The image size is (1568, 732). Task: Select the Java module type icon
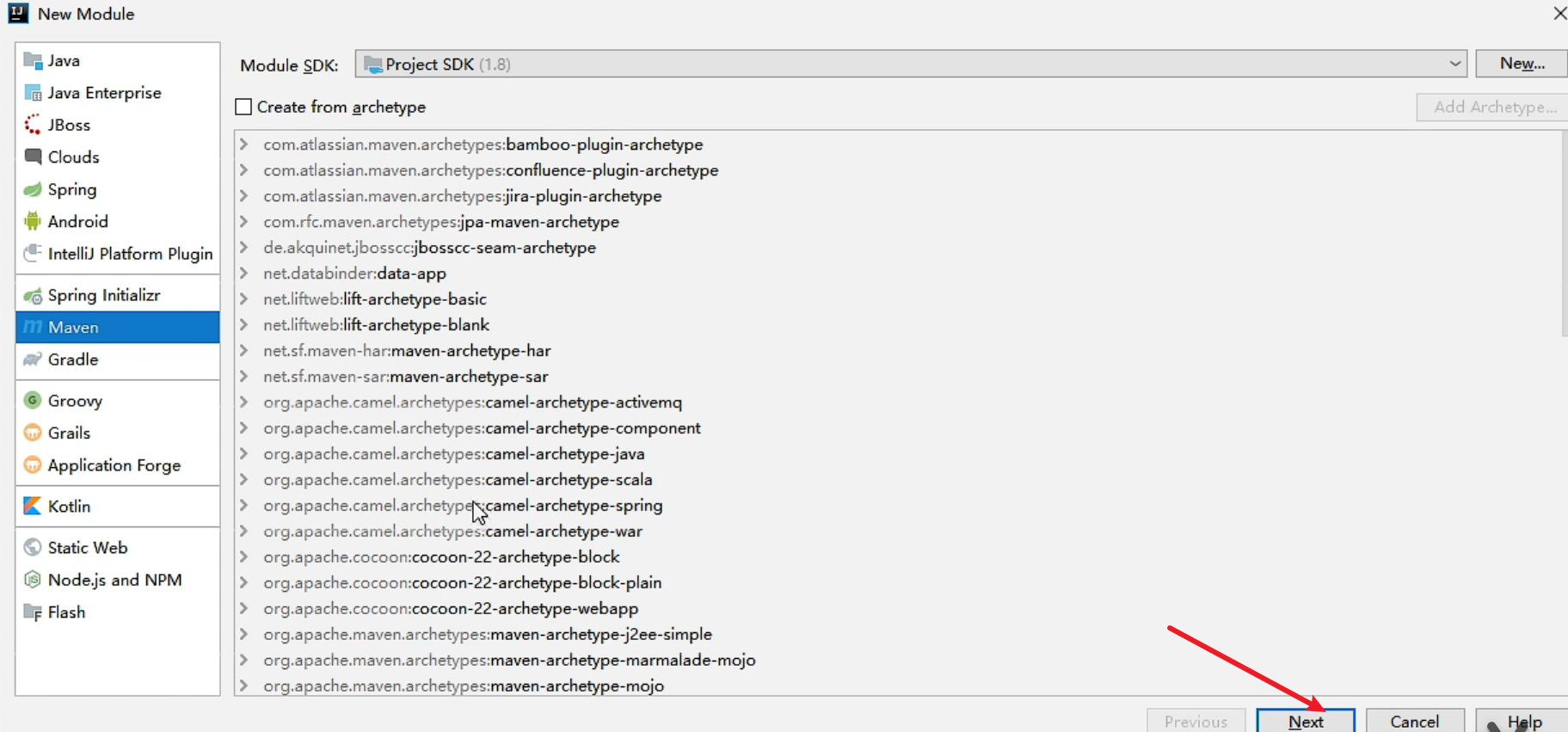point(33,60)
